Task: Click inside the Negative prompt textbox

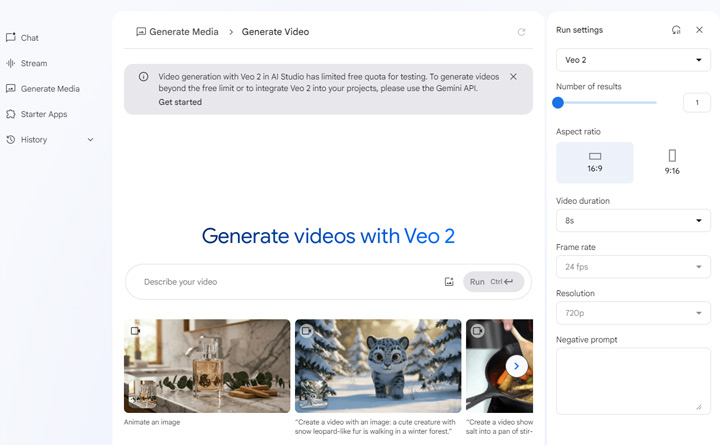Action: (633, 381)
